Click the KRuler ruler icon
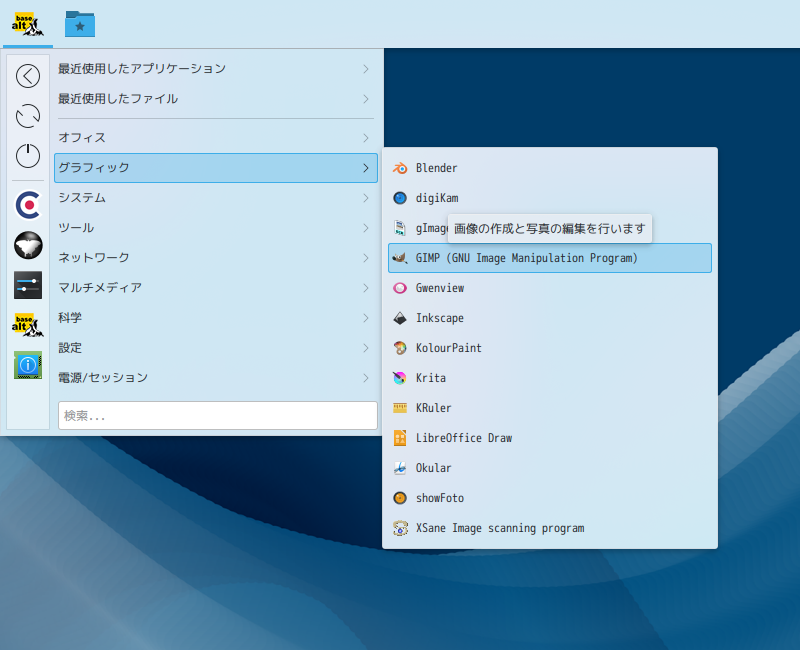The image size is (800, 650). coord(400,408)
